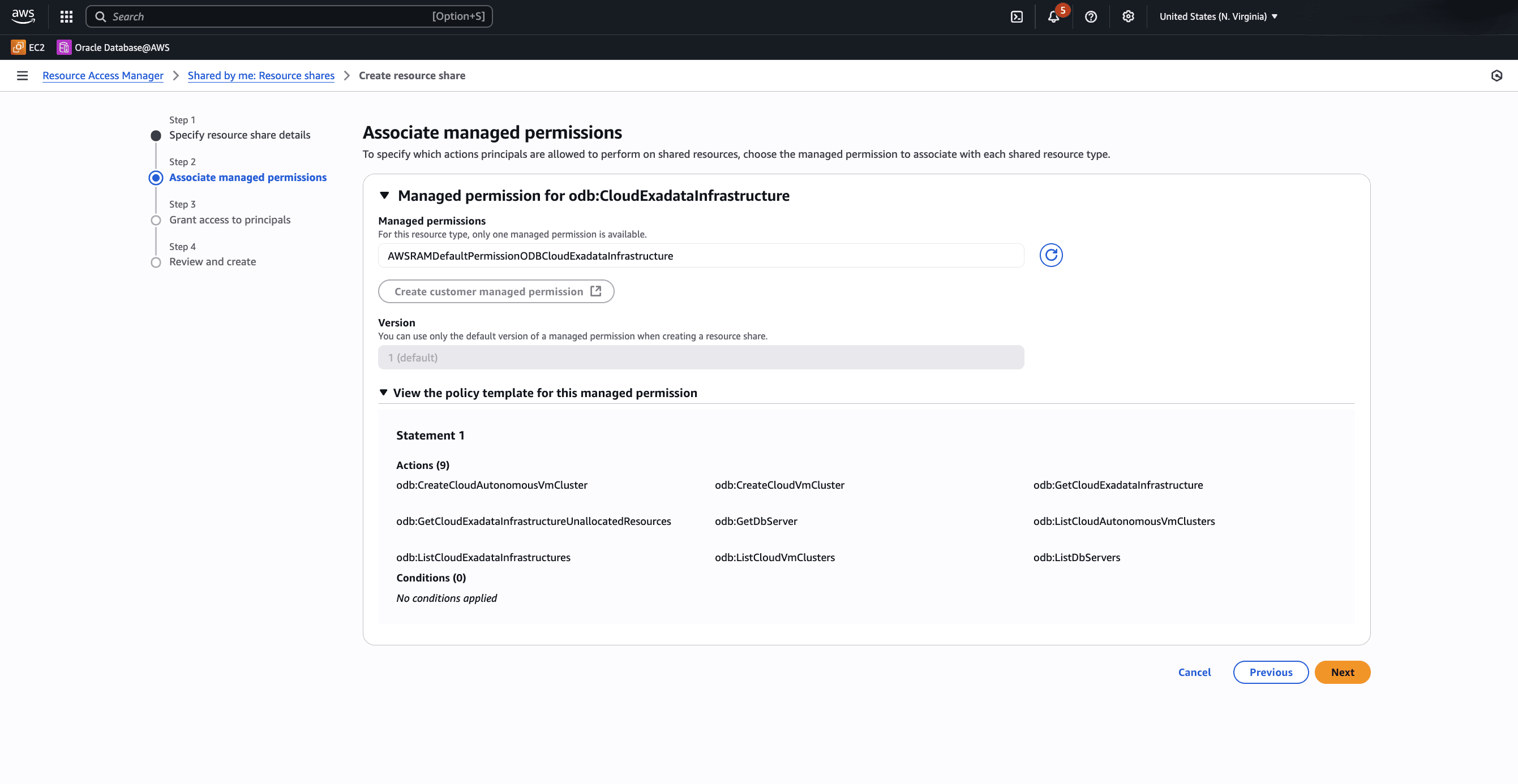Open the Shared by me: Resource shares breadcrumb

(260, 75)
